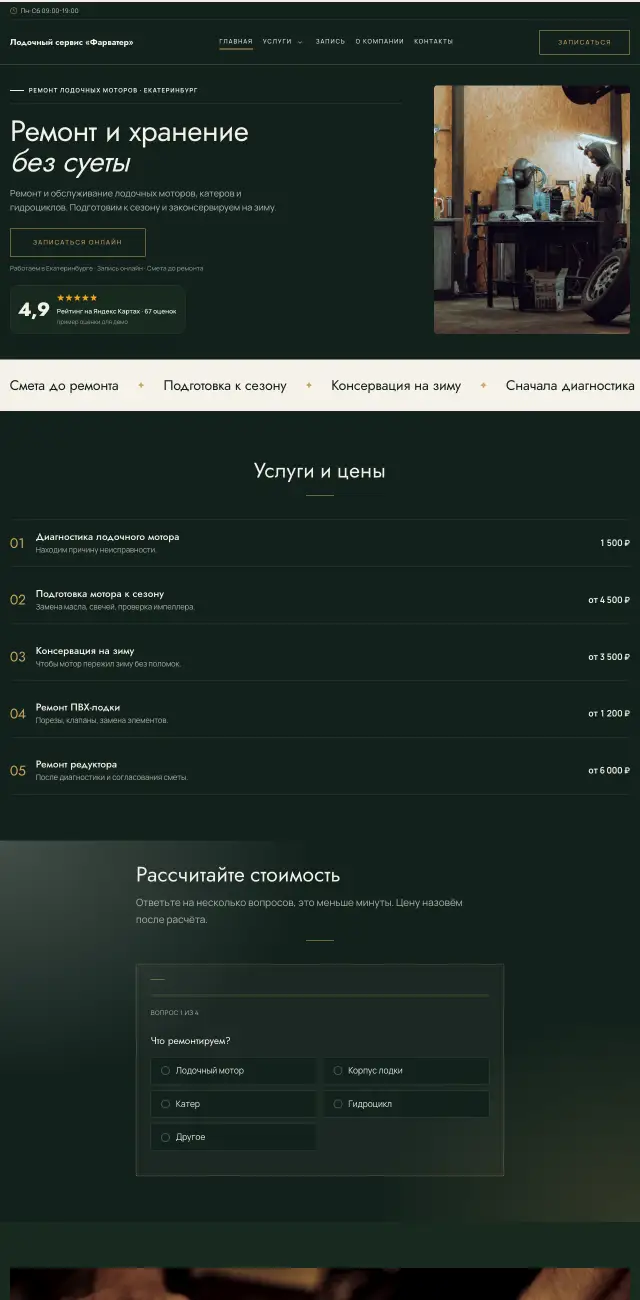Expand the Услуги dropdown chevron in navigation

[x=300, y=42]
